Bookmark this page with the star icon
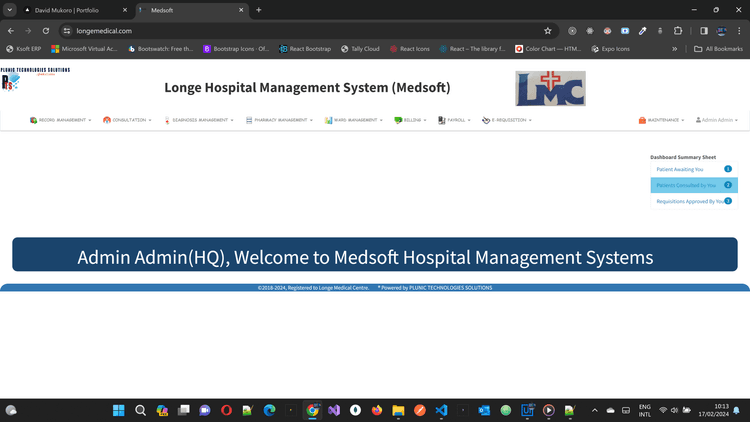This screenshot has width=750, height=422. point(547,31)
